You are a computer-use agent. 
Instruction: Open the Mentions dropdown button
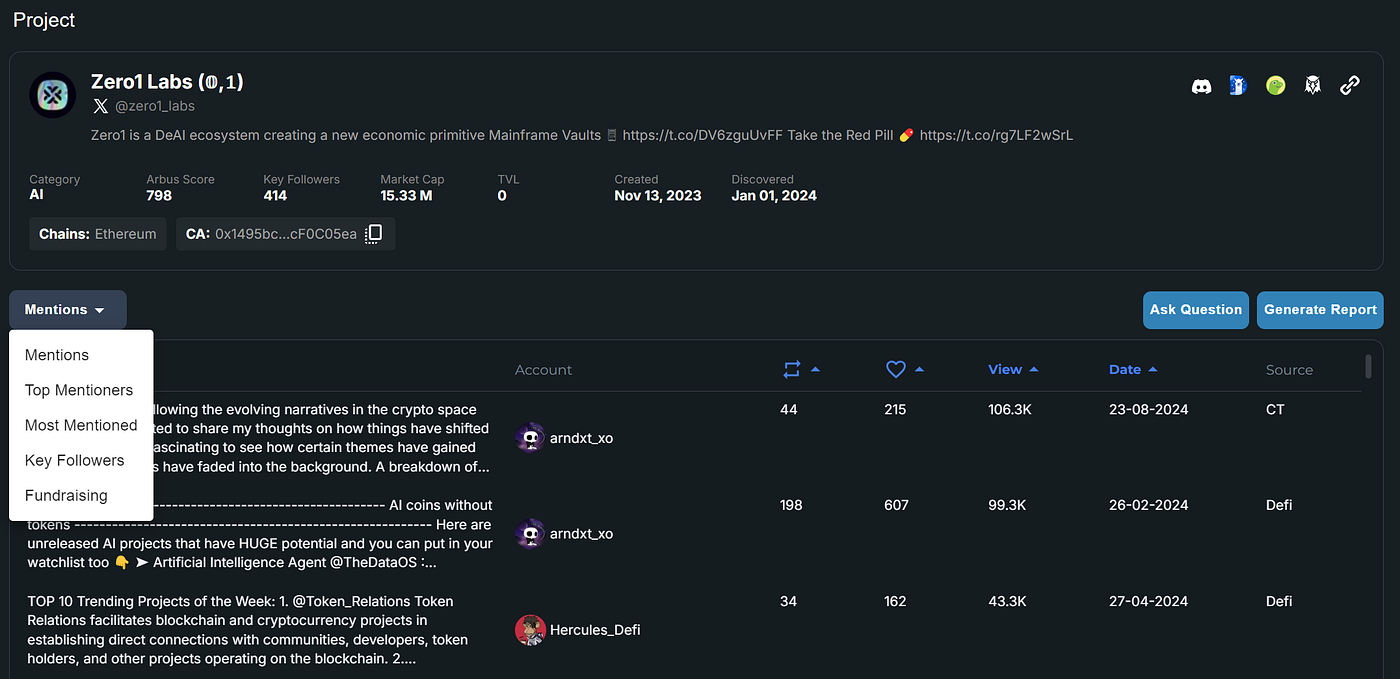pyautogui.click(x=68, y=310)
